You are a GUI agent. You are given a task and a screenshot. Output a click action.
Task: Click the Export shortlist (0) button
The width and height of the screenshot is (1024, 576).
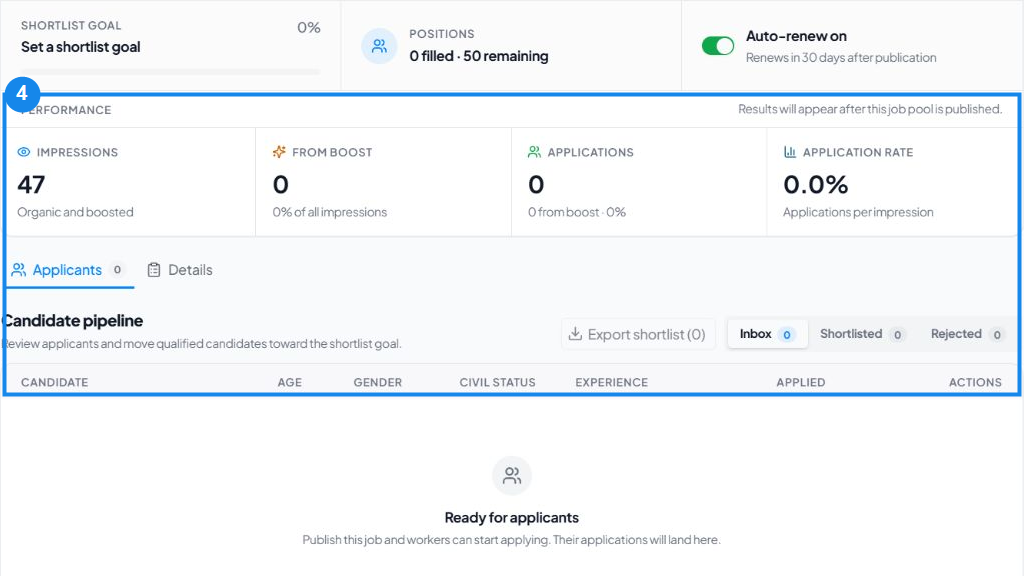[638, 334]
